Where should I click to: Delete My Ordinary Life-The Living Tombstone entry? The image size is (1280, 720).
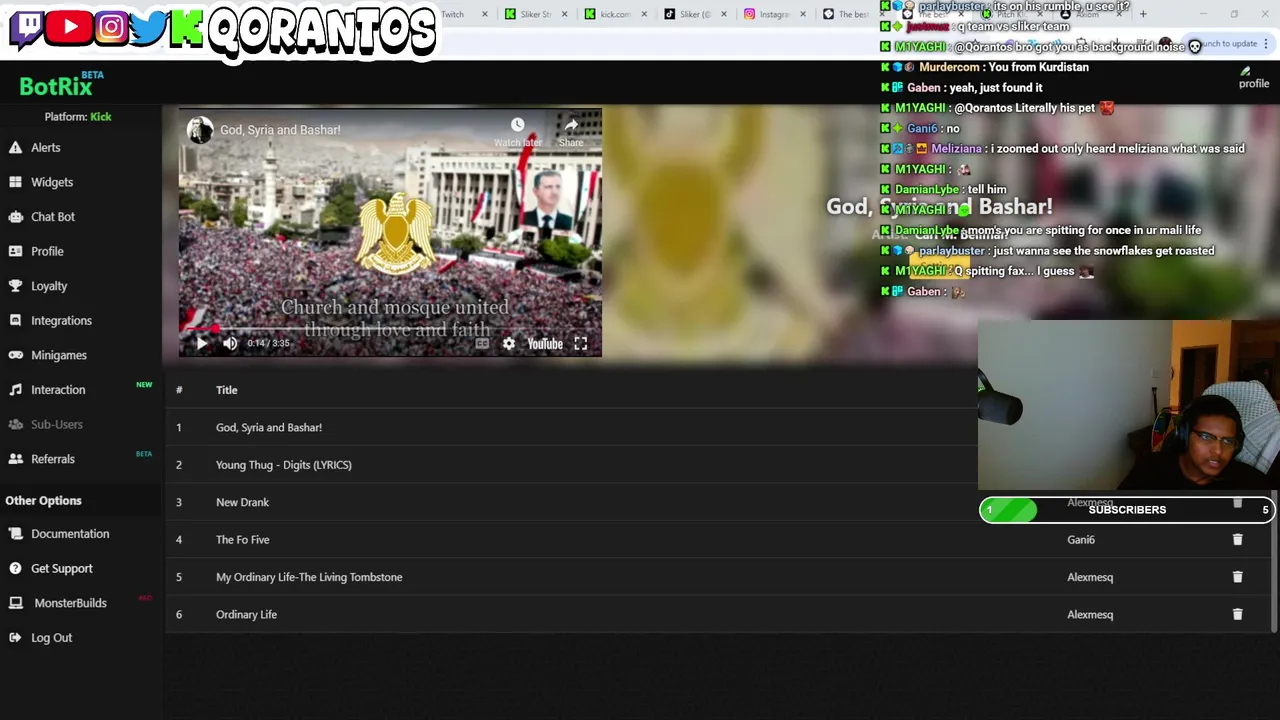pos(1237,577)
